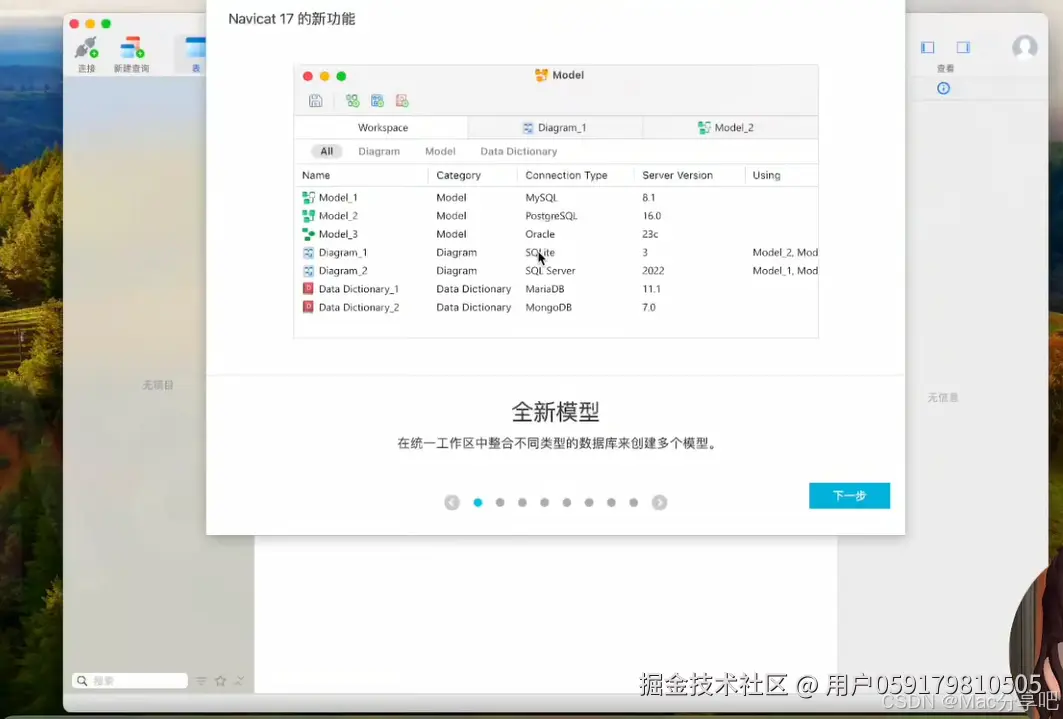Click the 下一步 (Next) button
This screenshot has width=1063, height=719.
click(x=849, y=496)
